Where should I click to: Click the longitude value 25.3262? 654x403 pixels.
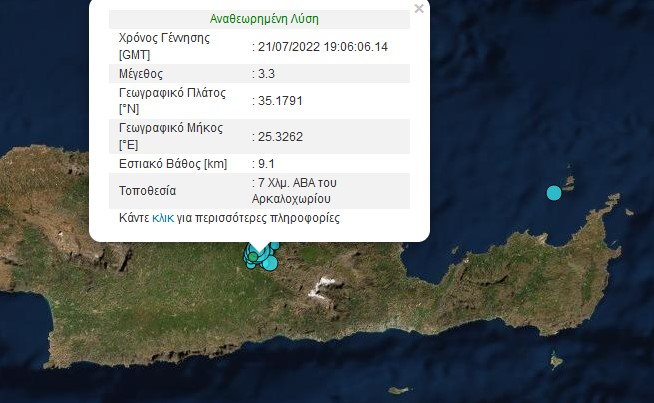(280, 136)
